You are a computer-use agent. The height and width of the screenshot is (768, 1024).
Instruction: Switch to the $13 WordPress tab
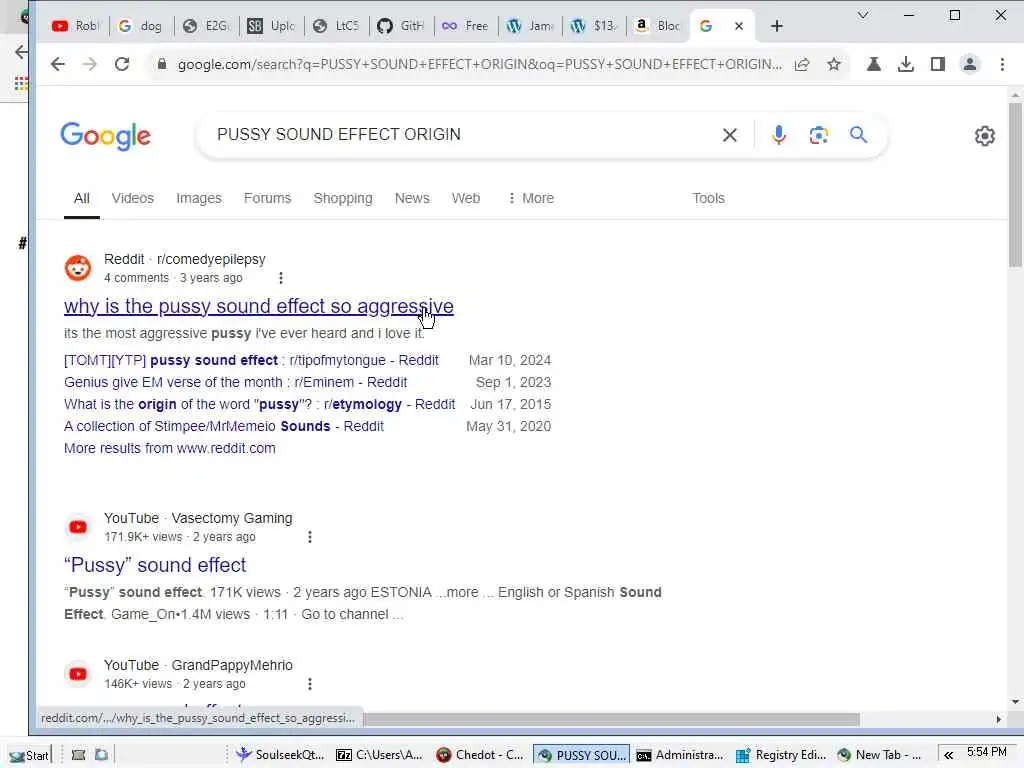pyautogui.click(x=594, y=26)
